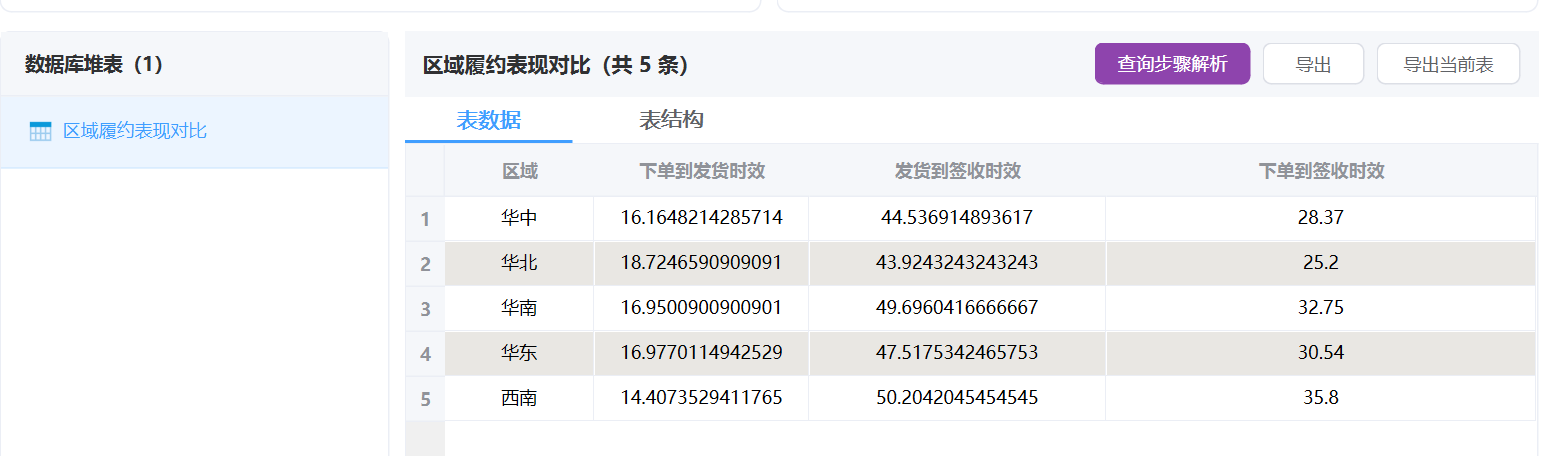Image resolution: width=1549 pixels, height=456 pixels.
Task: Click the 西南 region cell
Action: tap(519, 398)
